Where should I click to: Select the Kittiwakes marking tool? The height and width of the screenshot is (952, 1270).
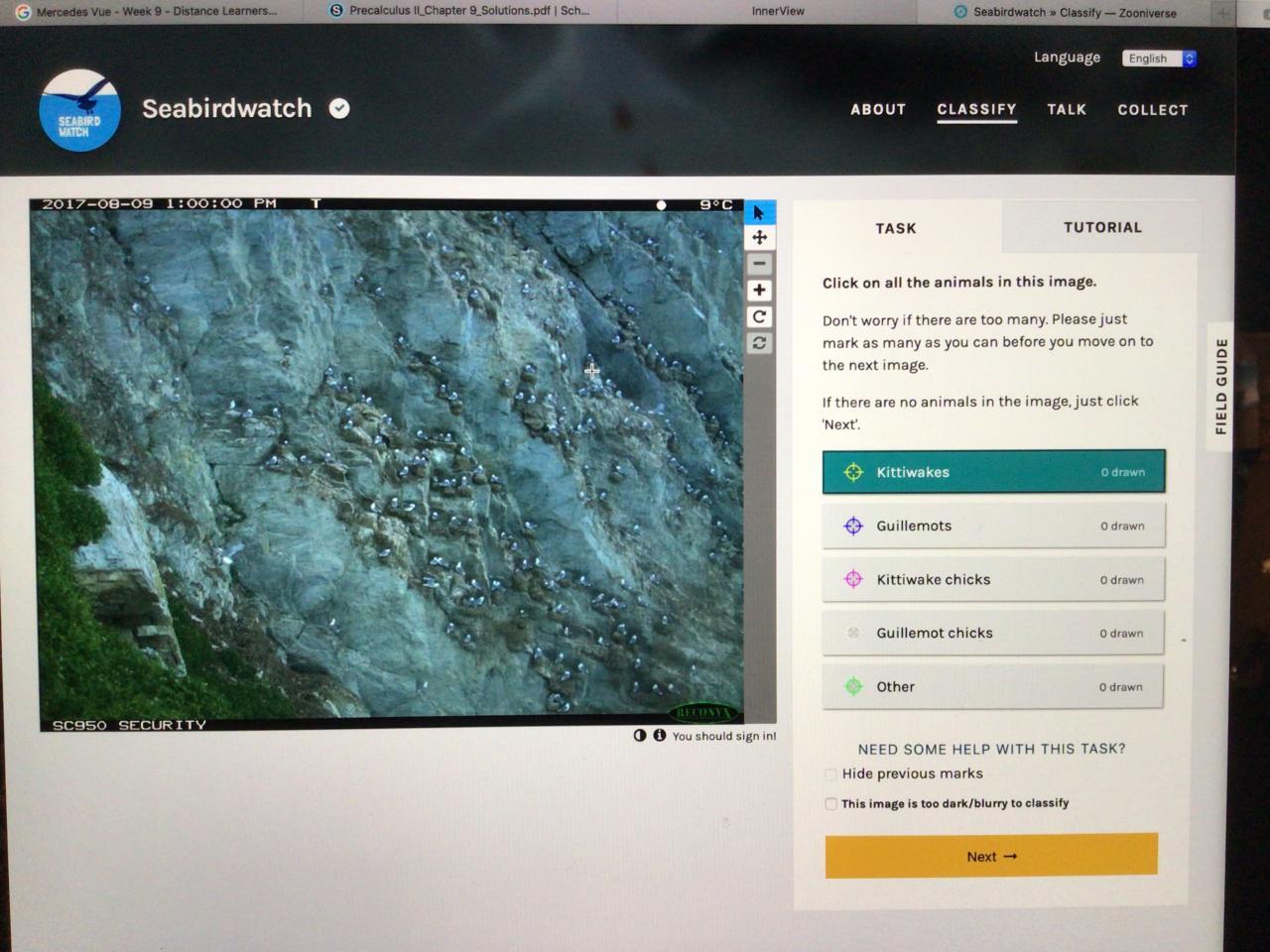pyautogui.click(x=993, y=472)
